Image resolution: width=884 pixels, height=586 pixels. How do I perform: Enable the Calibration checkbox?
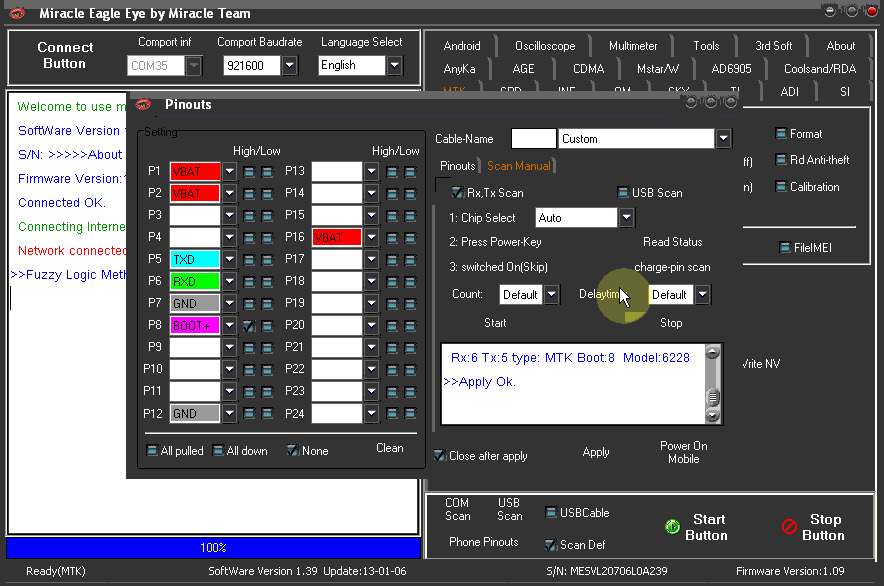(781, 186)
